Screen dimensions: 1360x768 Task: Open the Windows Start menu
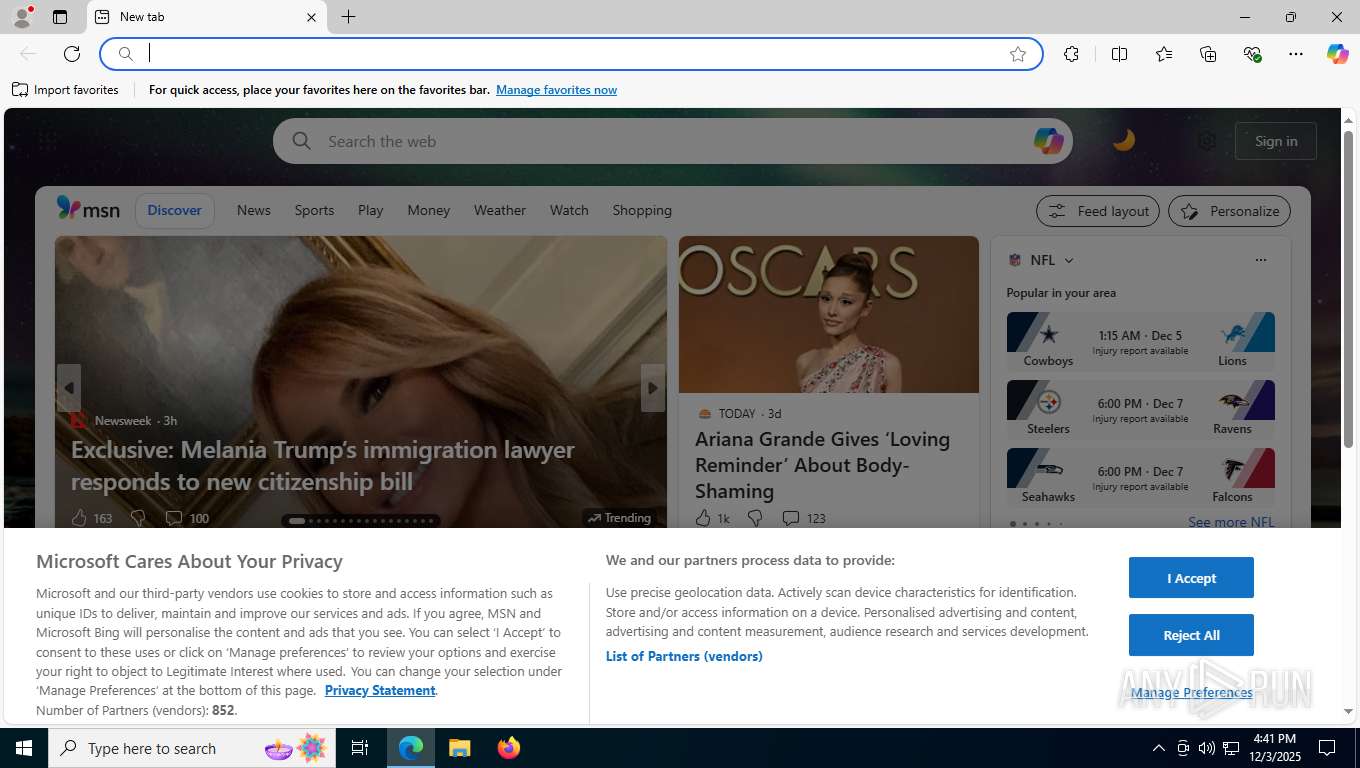point(24,748)
